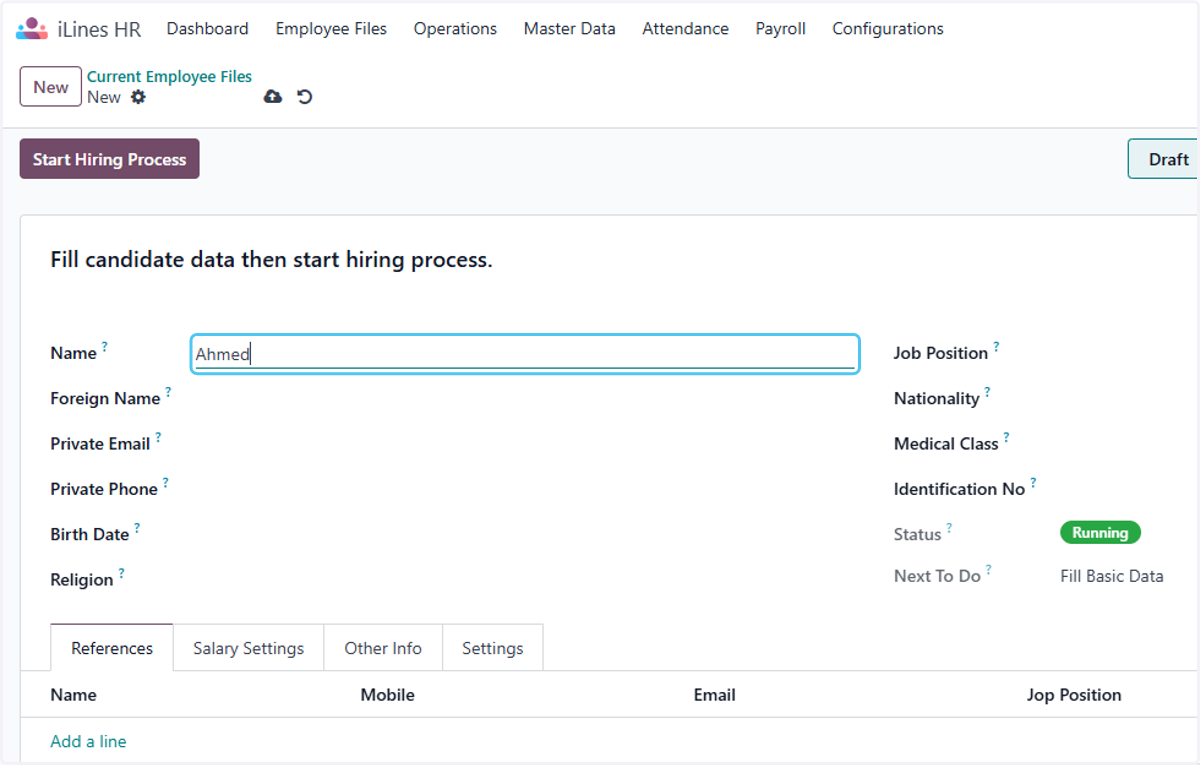The height and width of the screenshot is (765, 1200).
Task: Click the green Running status badge
Action: 1100,533
